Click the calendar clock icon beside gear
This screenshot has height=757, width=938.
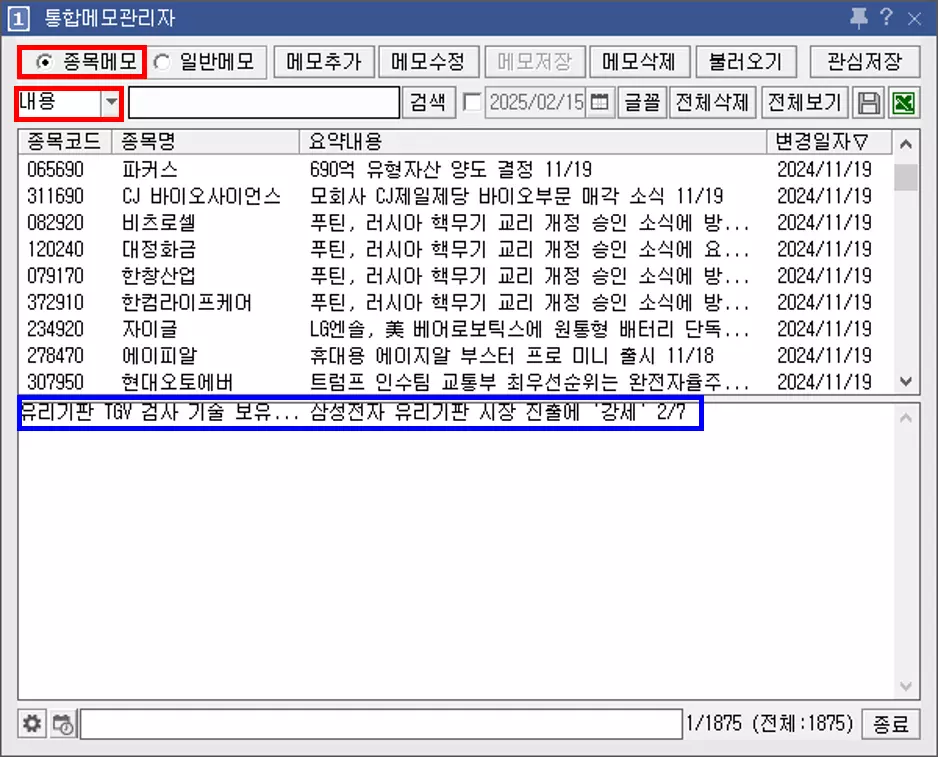coord(63,723)
